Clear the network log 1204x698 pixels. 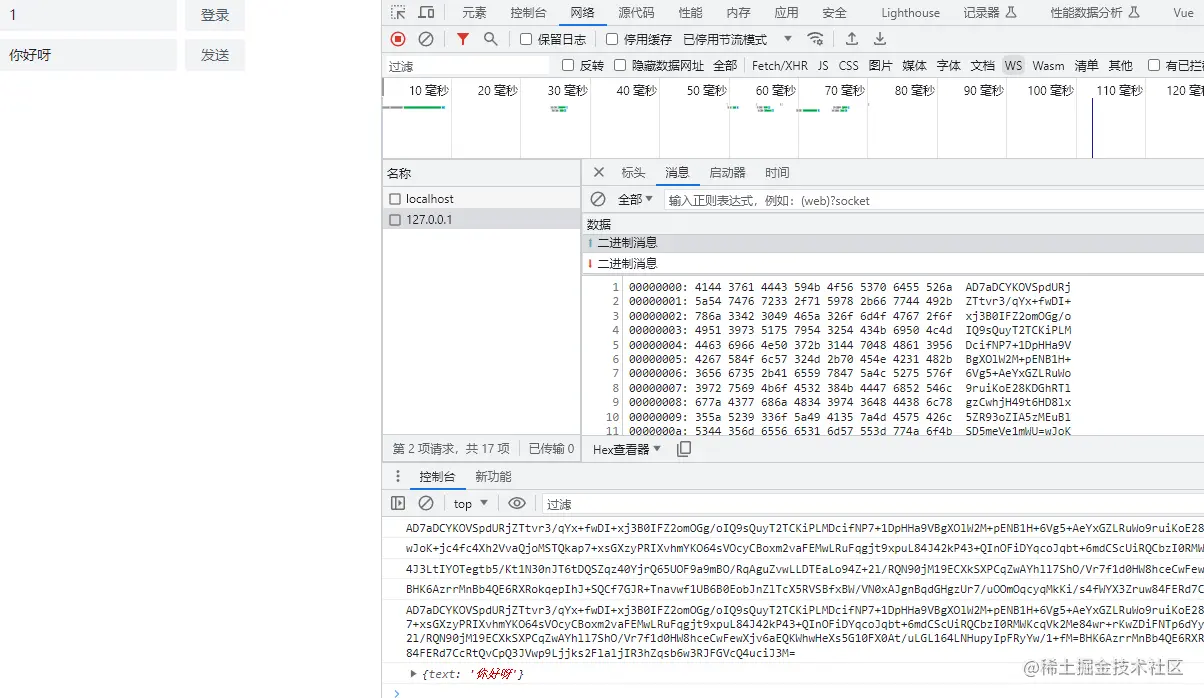click(426, 39)
